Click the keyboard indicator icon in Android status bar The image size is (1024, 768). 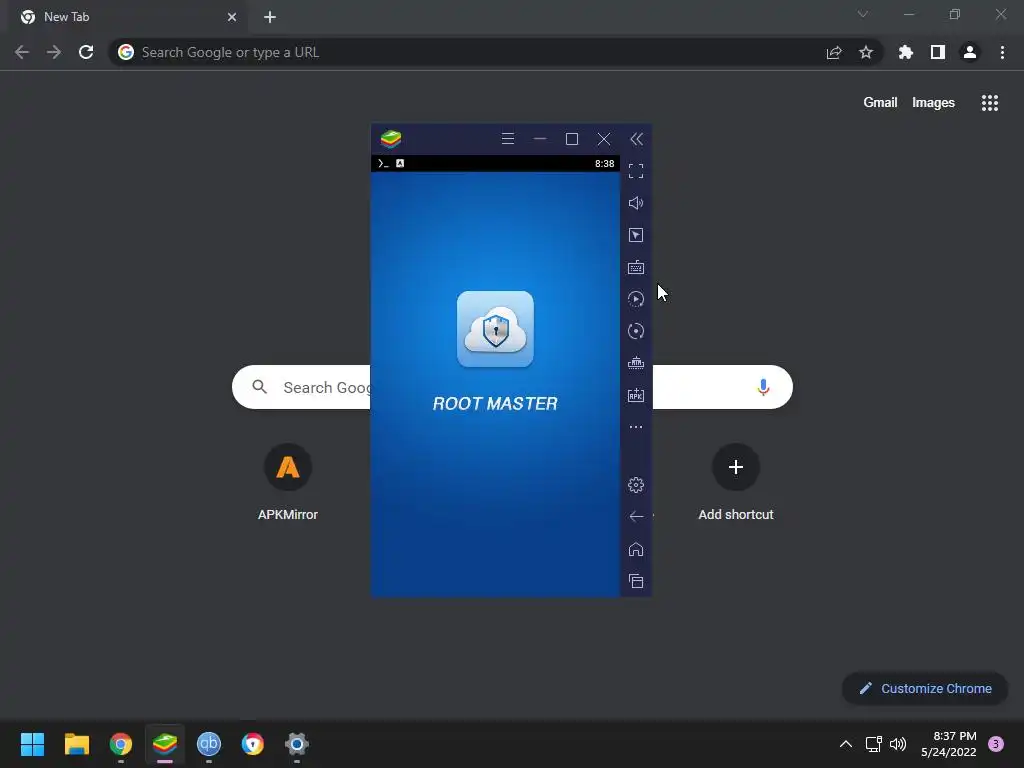pyautogui.click(x=400, y=163)
